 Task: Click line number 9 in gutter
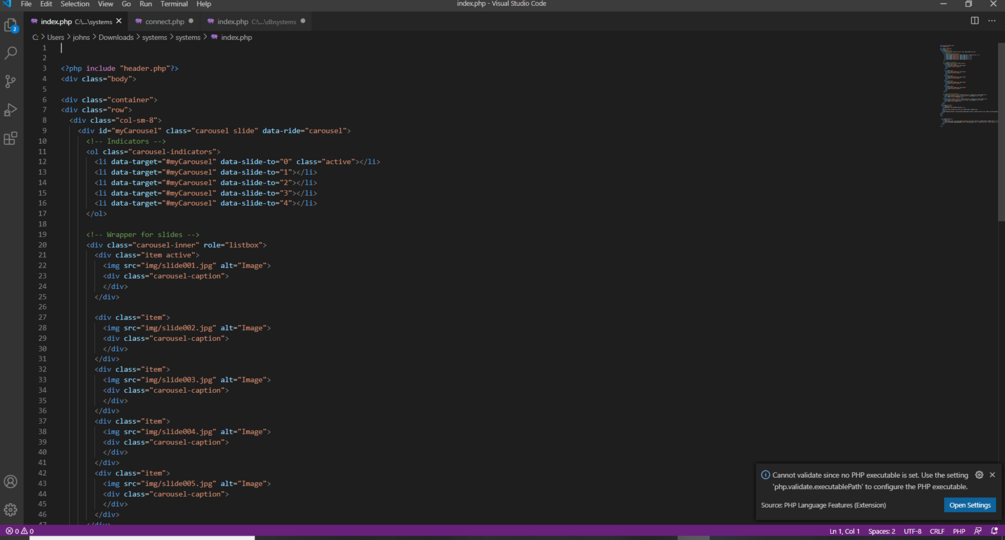[44, 131]
